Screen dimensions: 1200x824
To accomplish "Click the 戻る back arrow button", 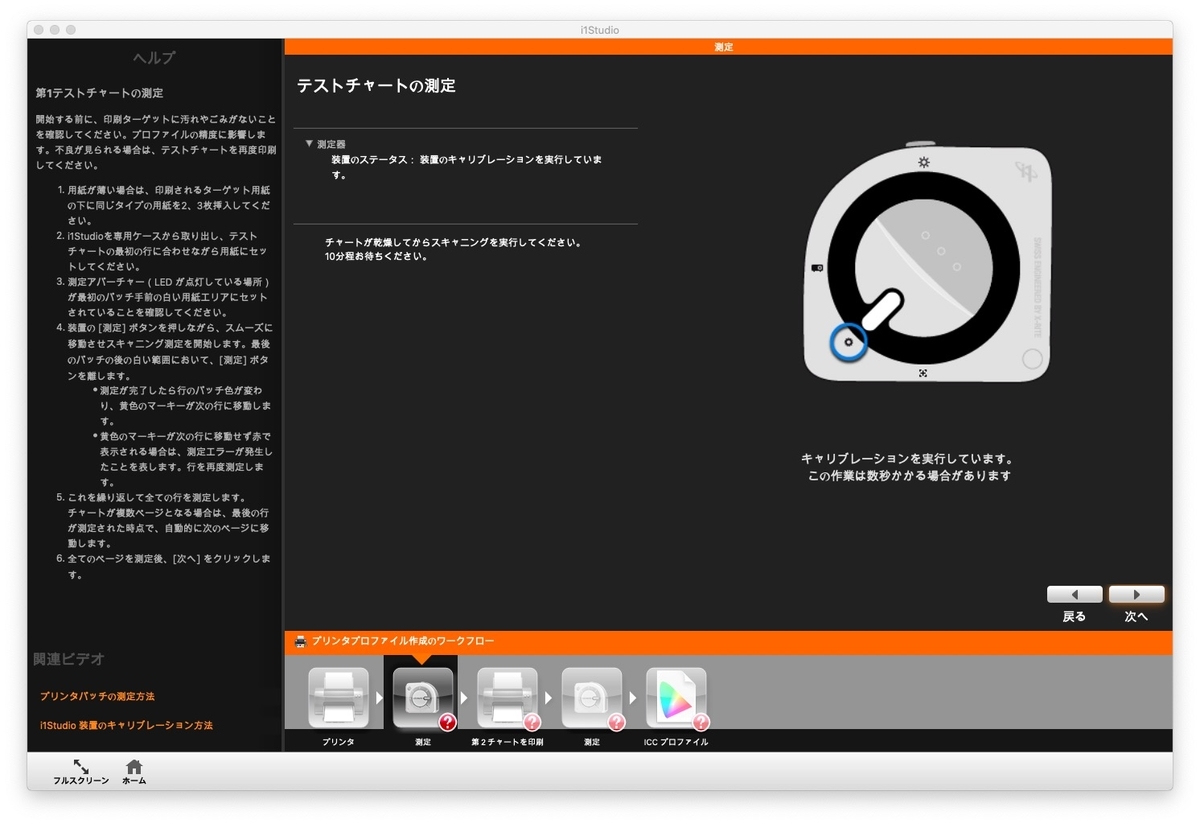I will pos(1074,594).
